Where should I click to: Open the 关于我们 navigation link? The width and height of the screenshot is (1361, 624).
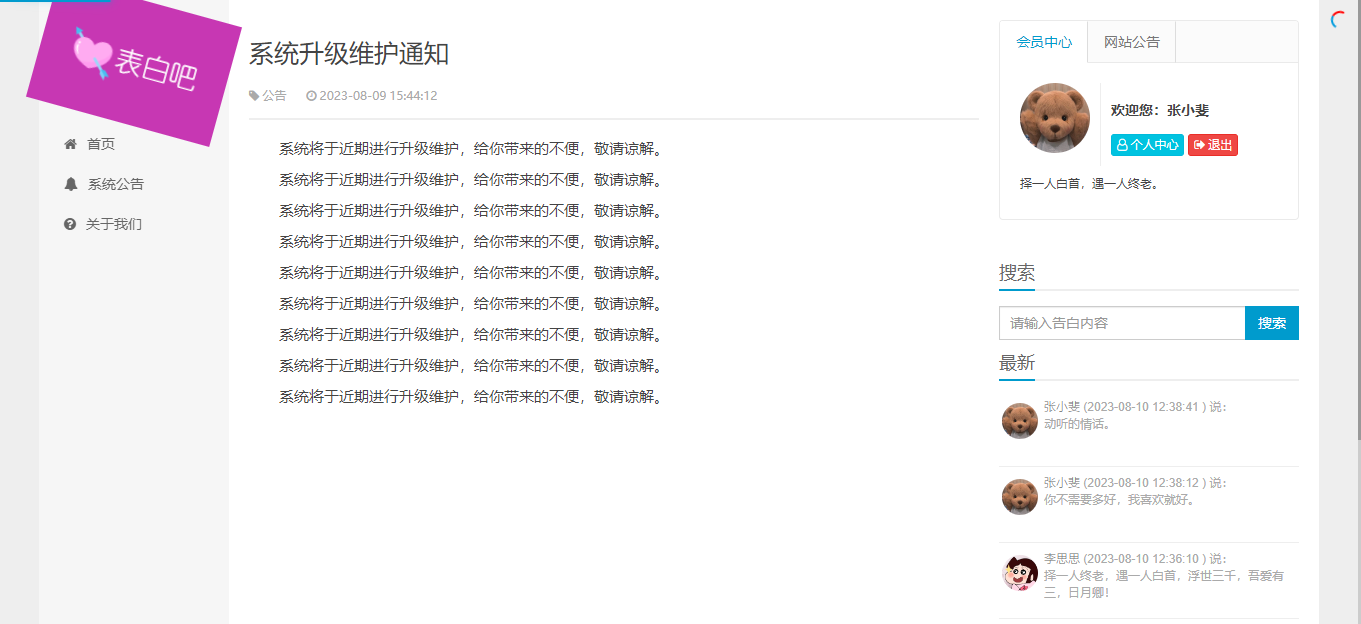(114, 224)
